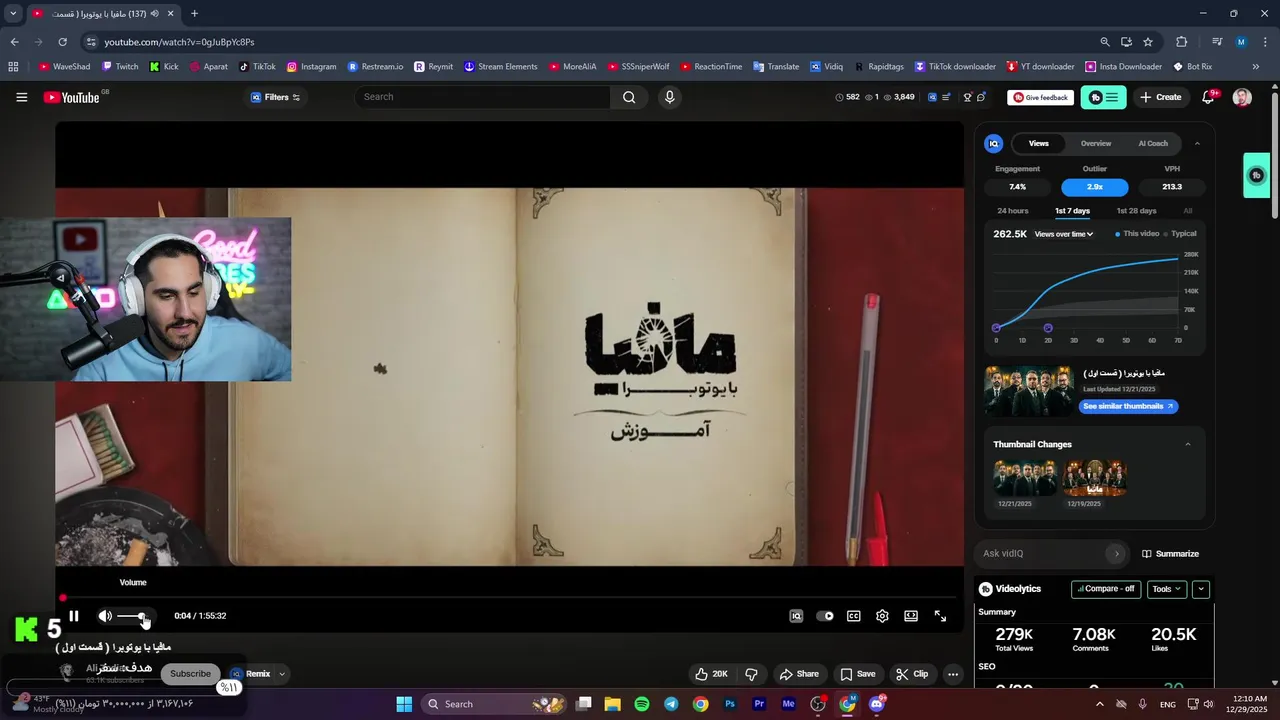Switch to the Overview tab
The width and height of the screenshot is (1280, 720).
(x=1096, y=143)
